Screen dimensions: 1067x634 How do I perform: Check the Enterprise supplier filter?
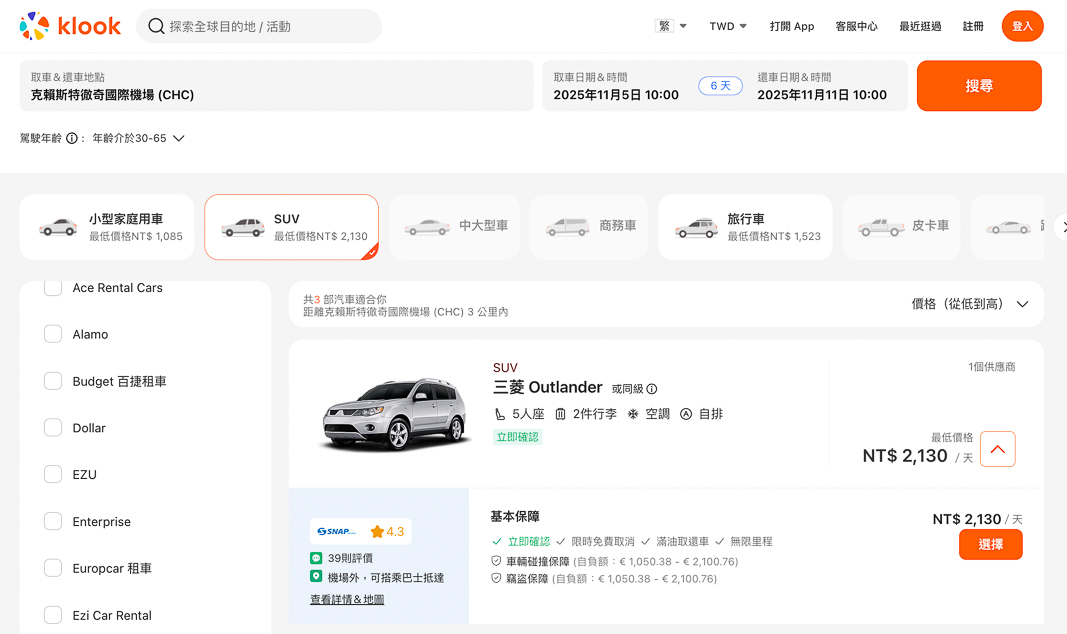[53, 521]
